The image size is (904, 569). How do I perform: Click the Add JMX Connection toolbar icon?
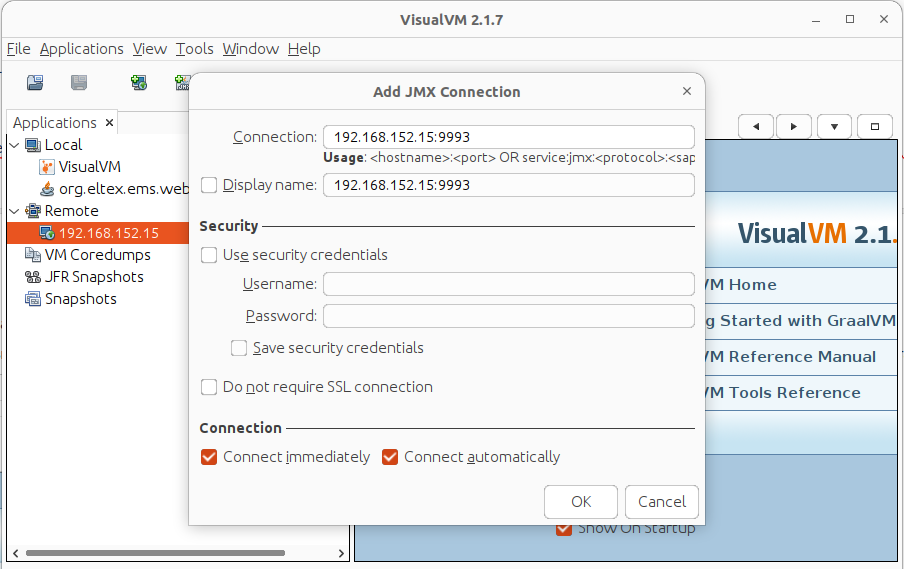tap(182, 83)
